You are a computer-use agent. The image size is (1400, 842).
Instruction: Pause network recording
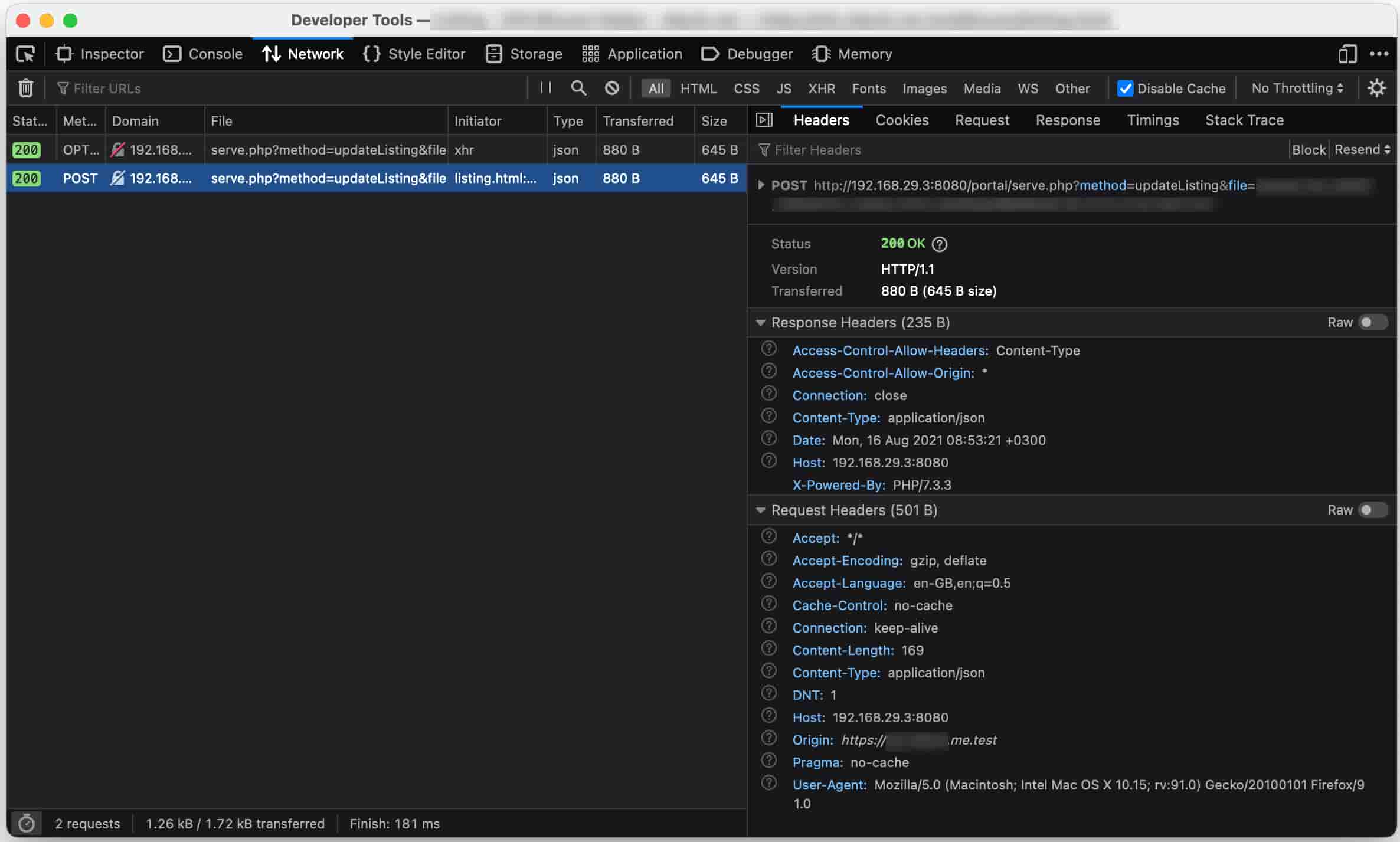(x=546, y=88)
